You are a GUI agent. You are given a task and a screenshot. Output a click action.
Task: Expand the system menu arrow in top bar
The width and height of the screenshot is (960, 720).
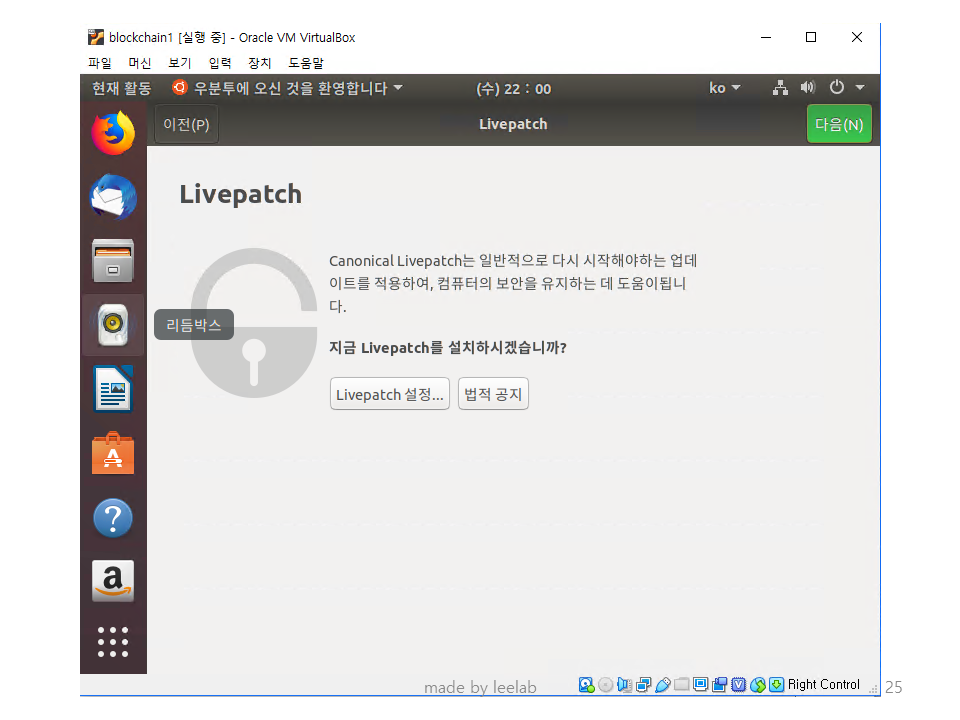pyautogui.click(x=860, y=88)
